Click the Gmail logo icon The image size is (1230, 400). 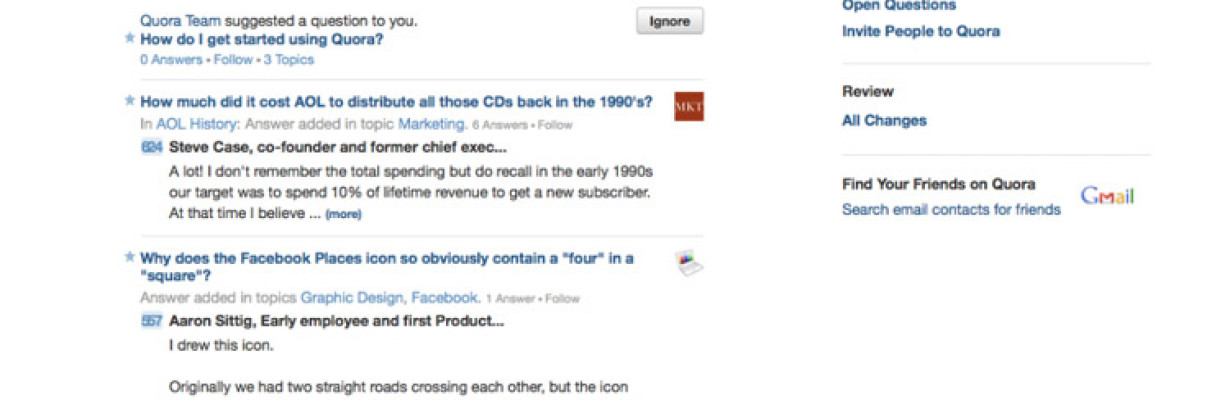click(x=1107, y=196)
